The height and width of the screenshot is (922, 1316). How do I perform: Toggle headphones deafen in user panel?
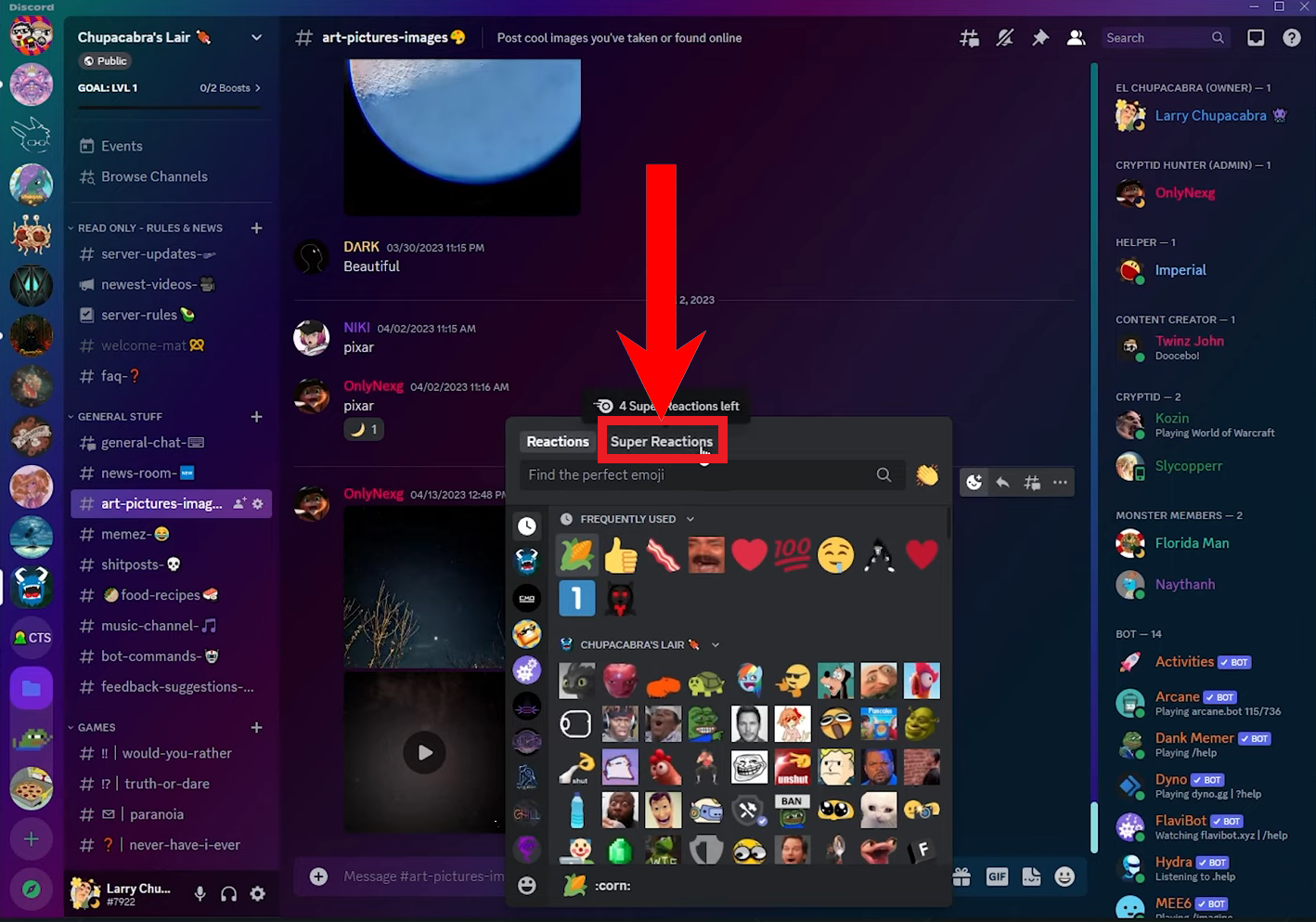228,894
